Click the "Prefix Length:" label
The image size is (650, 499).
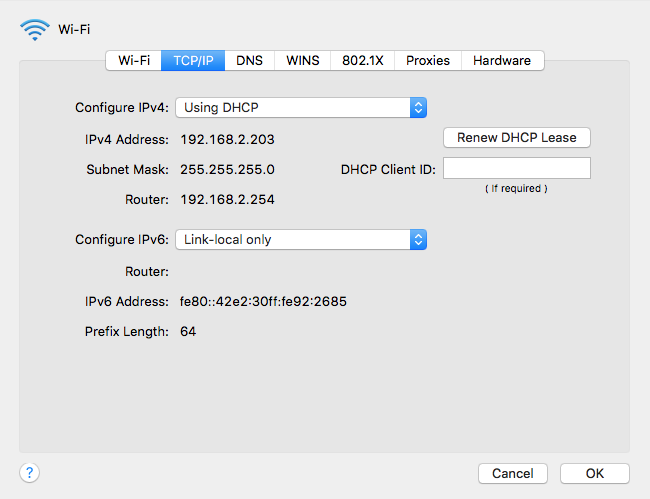pyautogui.click(x=127, y=332)
